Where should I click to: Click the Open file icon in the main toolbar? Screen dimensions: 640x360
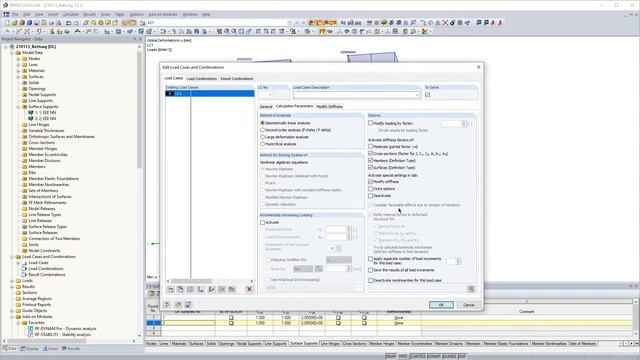coord(14,23)
